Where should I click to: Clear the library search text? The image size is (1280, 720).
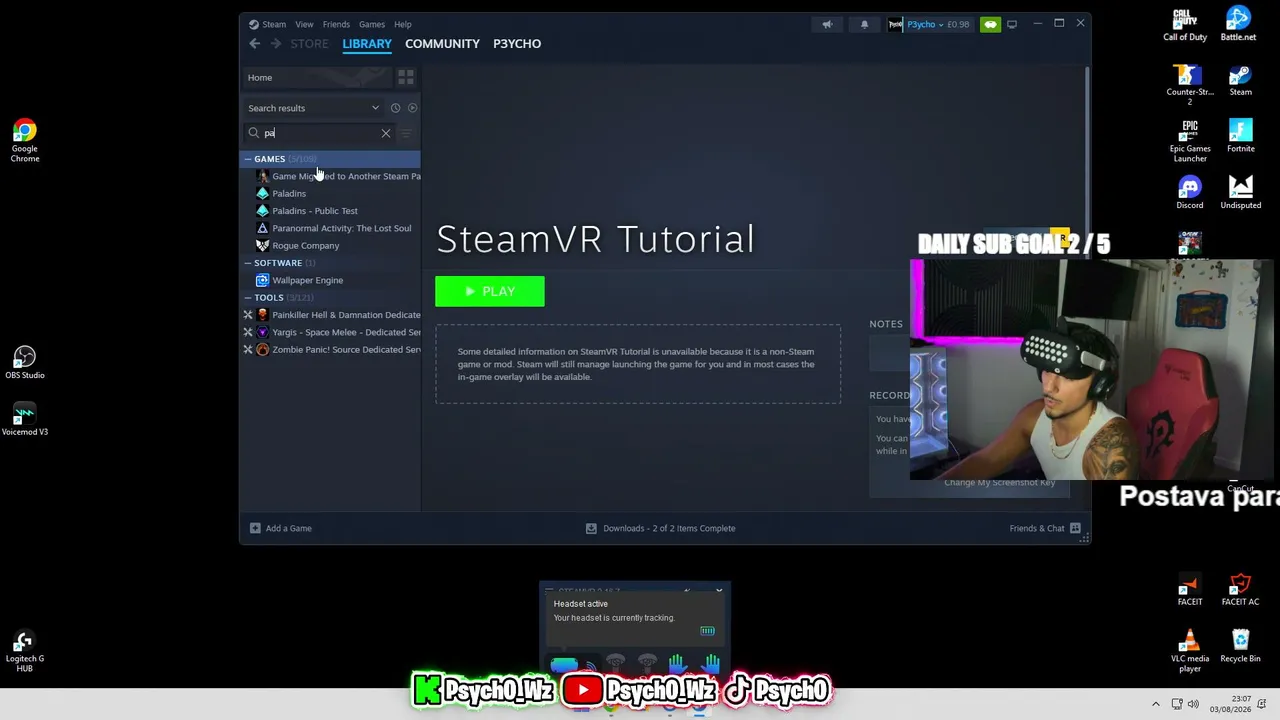click(x=386, y=133)
